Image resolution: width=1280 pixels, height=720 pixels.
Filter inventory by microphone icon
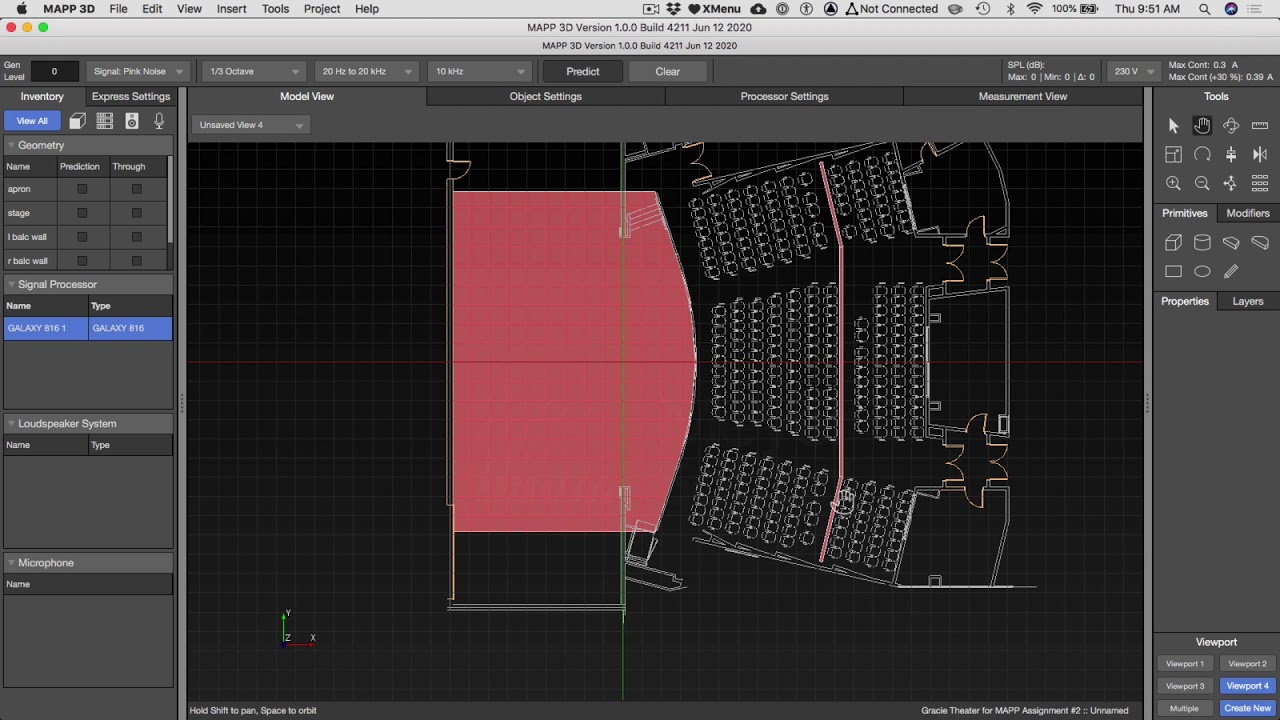(x=159, y=121)
